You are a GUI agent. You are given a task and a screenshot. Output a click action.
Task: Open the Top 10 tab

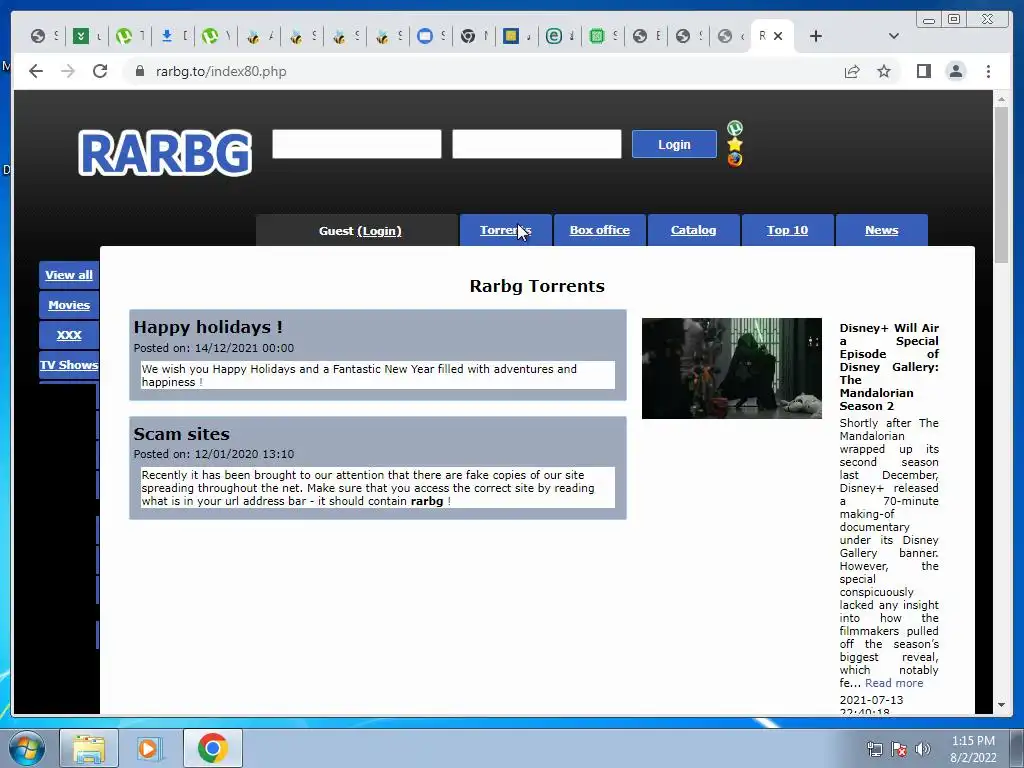[x=787, y=230]
